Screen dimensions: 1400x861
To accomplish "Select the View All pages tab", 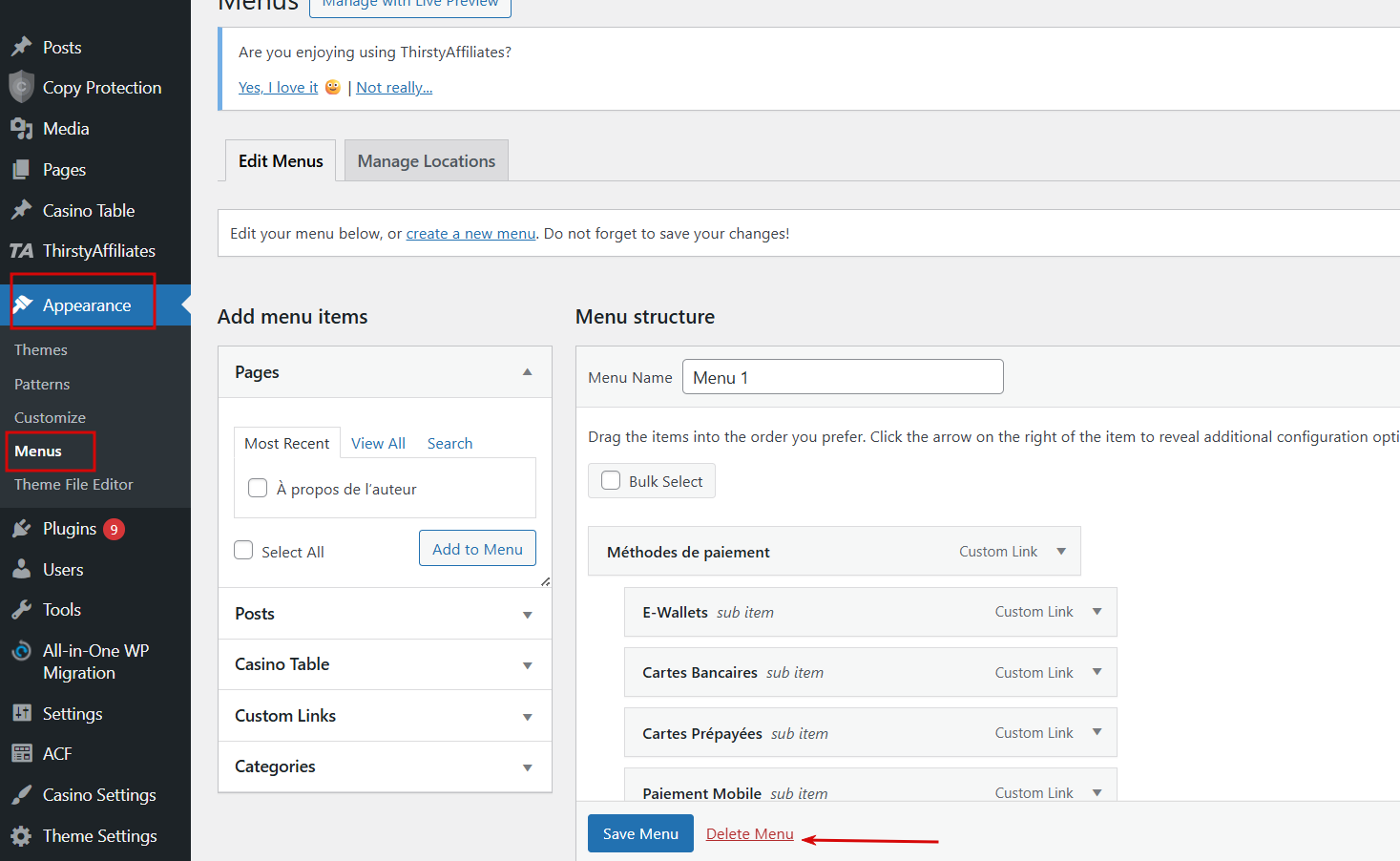I will coord(378,443).
